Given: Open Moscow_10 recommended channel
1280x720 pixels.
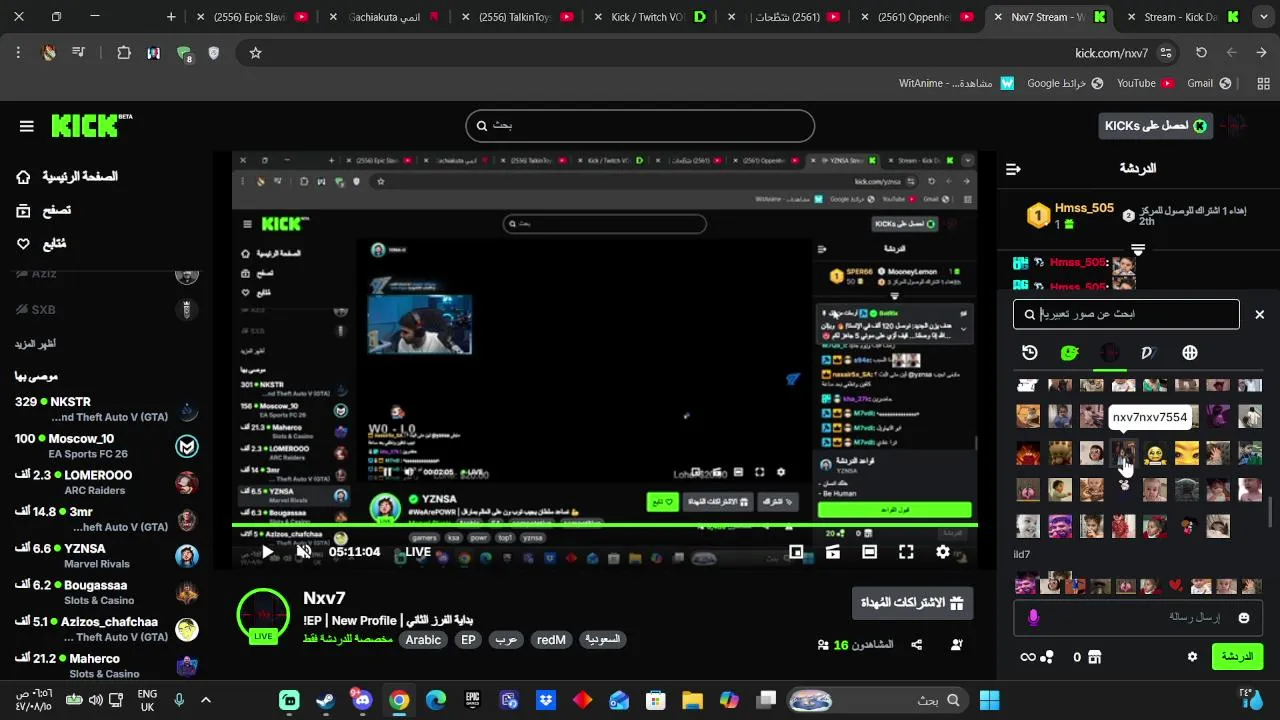Looking at the screenshot, I should click(x=106, y=446).
